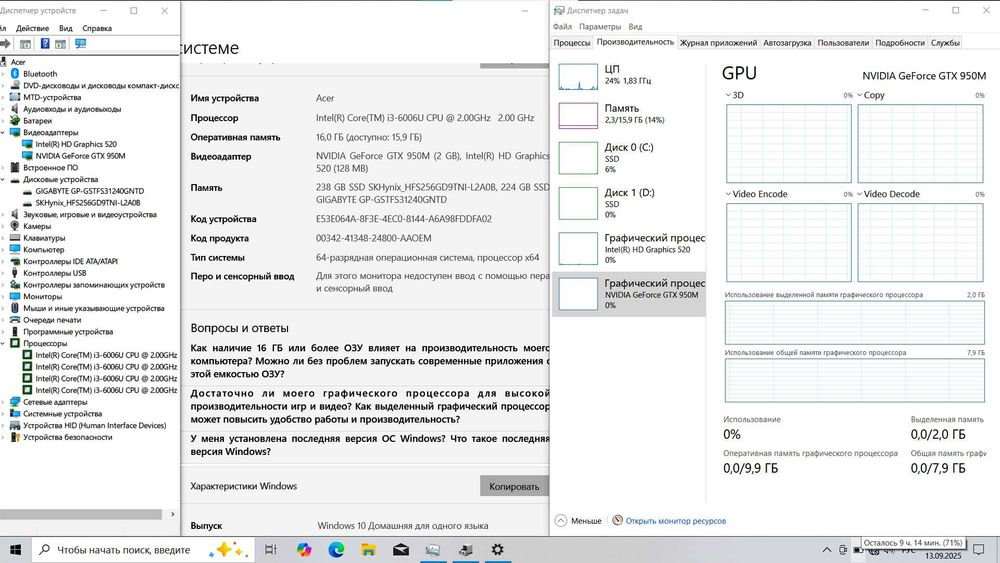Switch to Task Manager via its taskbar icon
The height and width of the screenshot is (563, 1000).
[433, 550]
